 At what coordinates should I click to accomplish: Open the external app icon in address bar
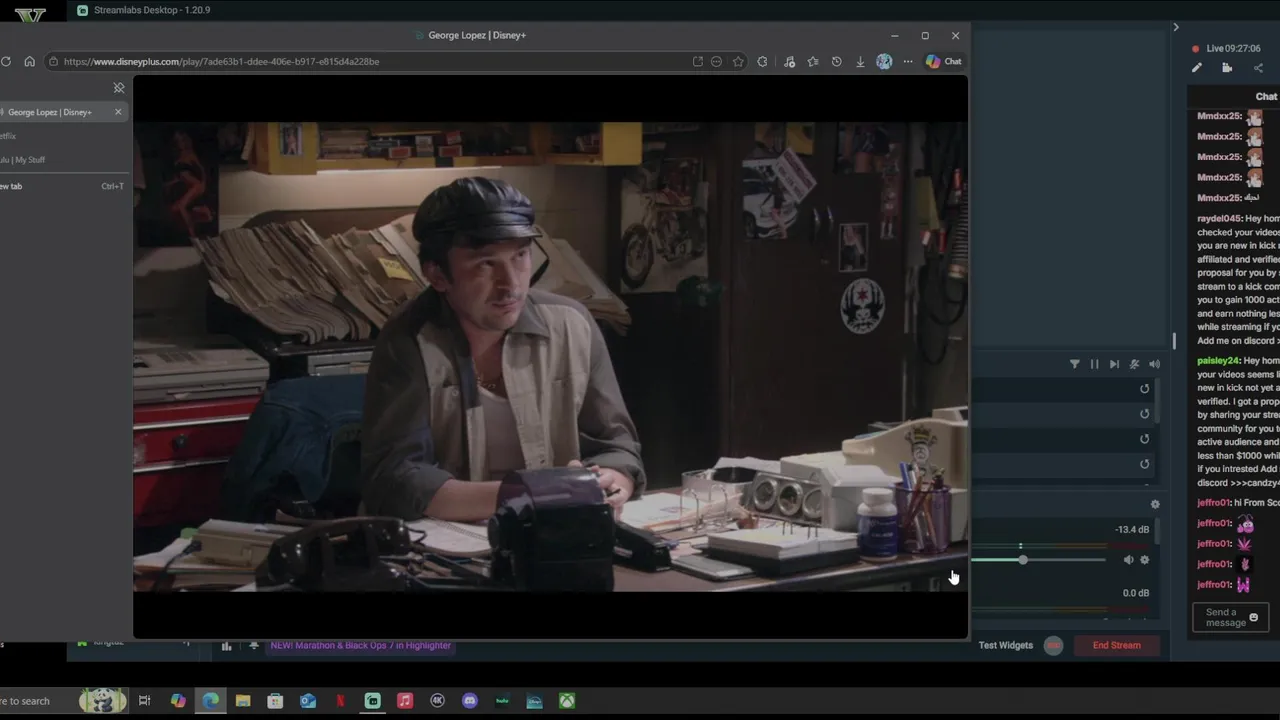(x=697, y=61)
